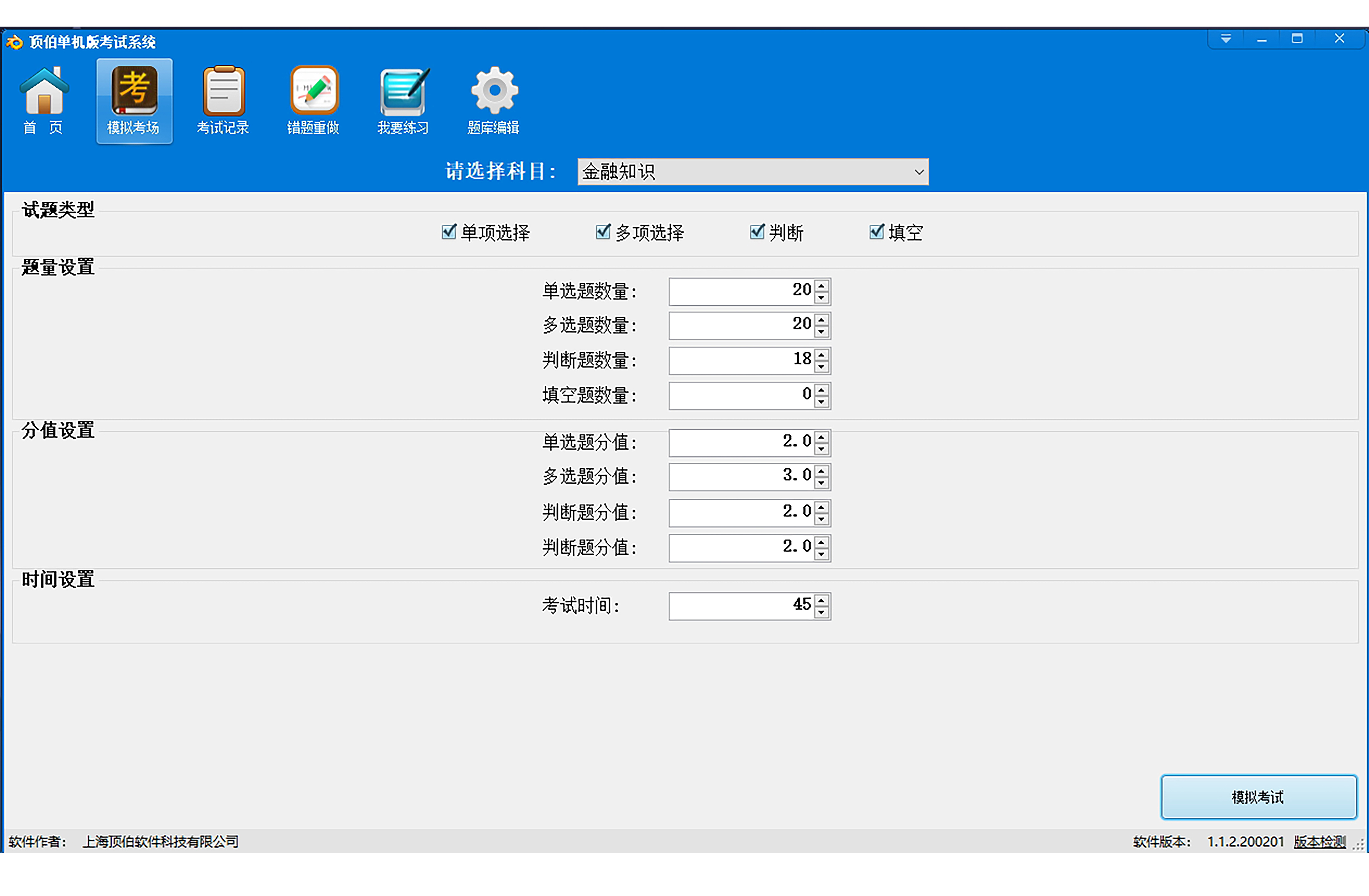Start the 模拟考试 button
This screenshot has height=896, width=1369.
1258,797
